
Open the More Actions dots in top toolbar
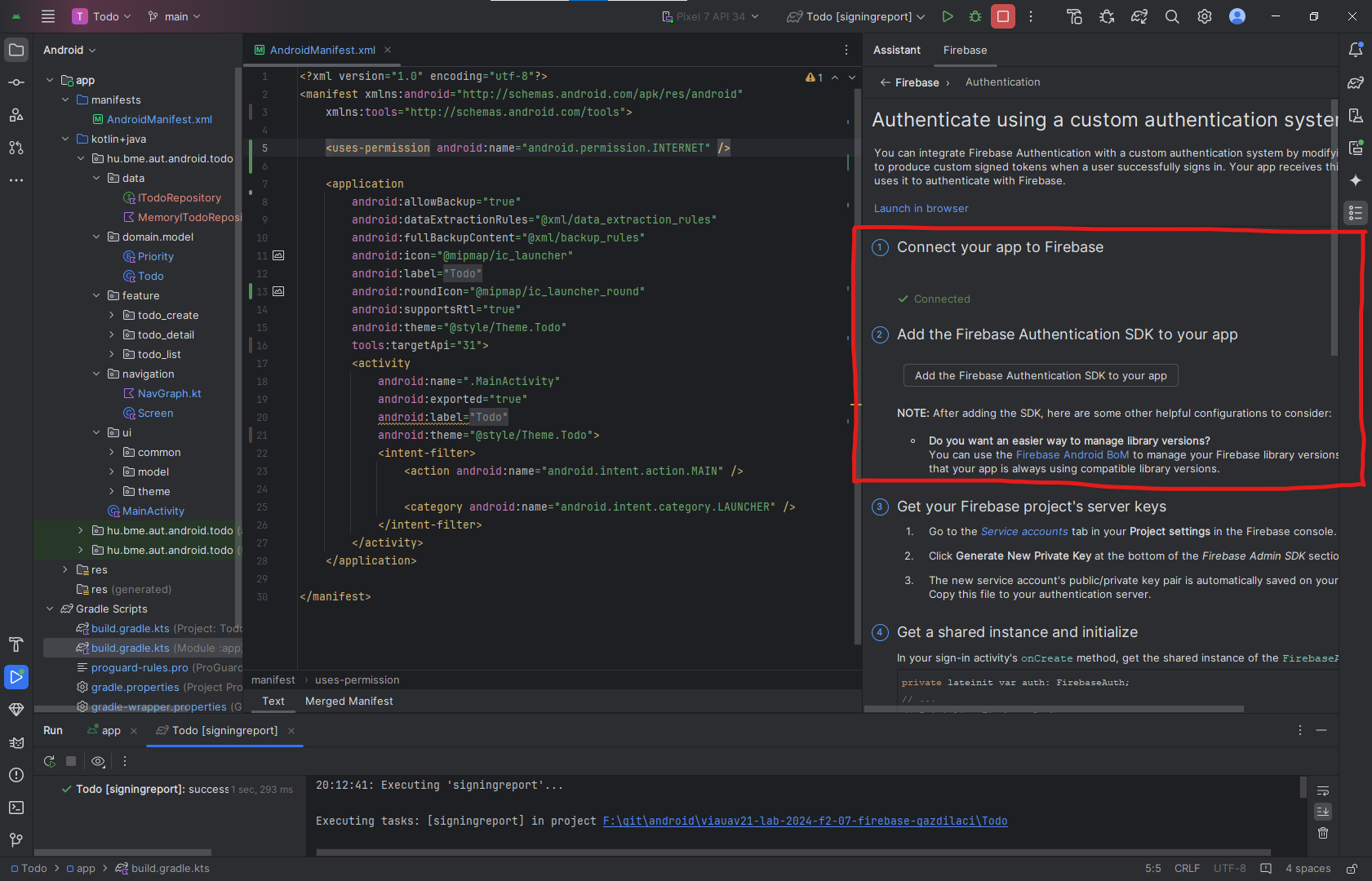click(x=1031, y=16)
